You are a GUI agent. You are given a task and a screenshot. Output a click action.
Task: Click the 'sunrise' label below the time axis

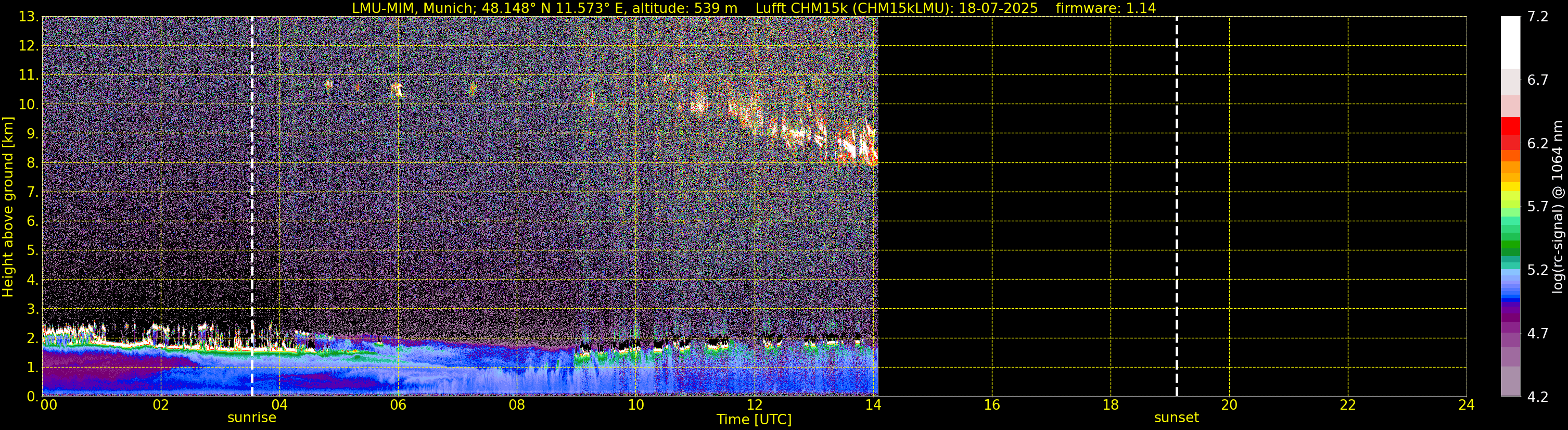252,418
